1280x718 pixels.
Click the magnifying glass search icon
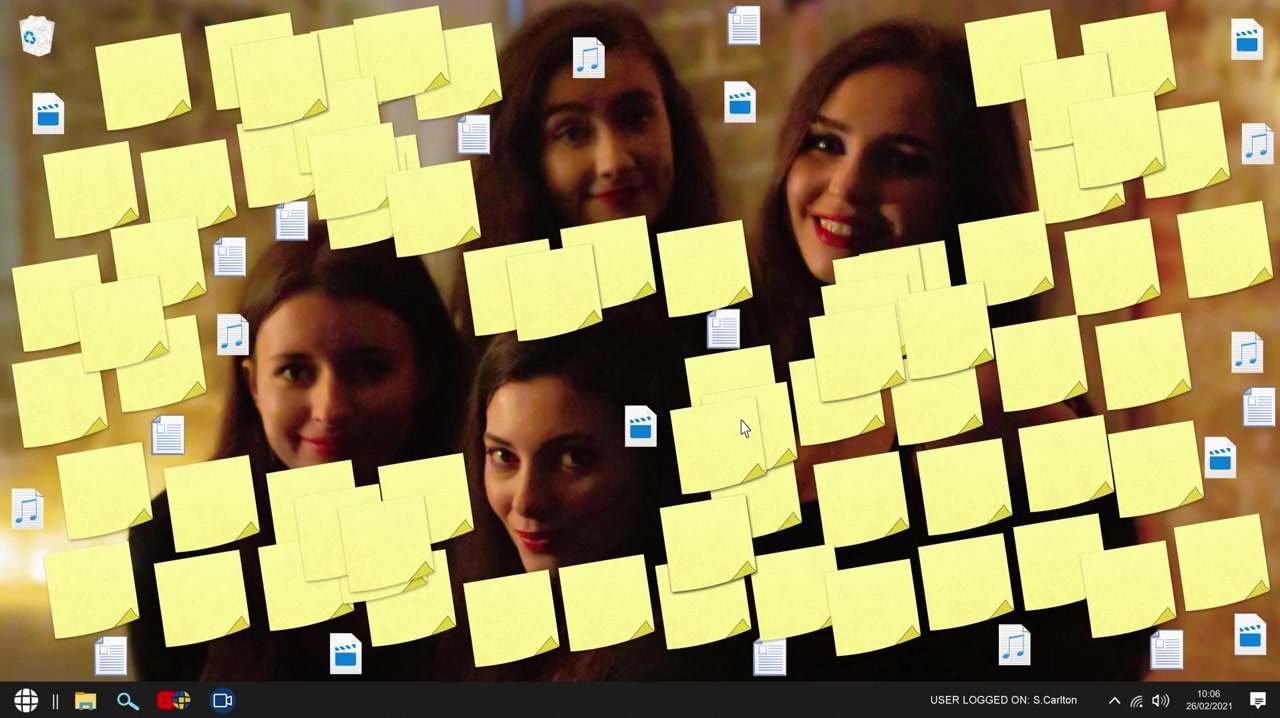(127, 700)
